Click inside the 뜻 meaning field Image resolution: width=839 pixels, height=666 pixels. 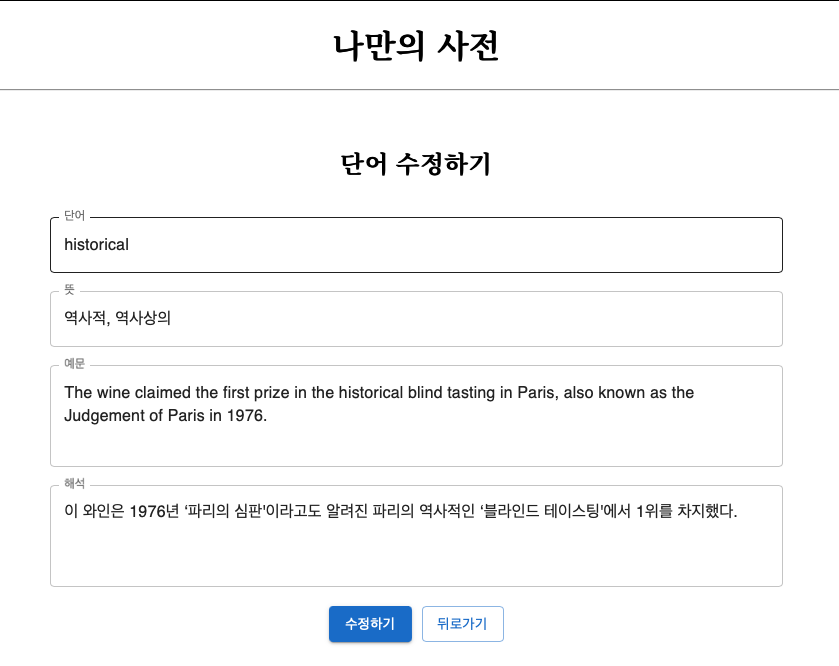(x=400, y=318)
